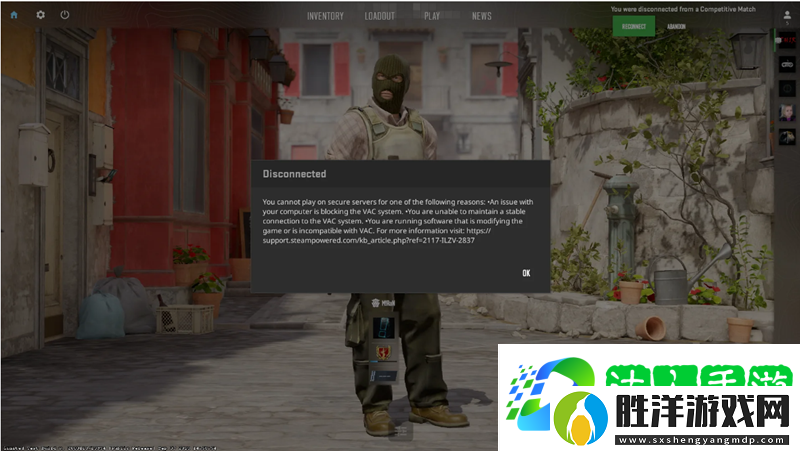
Task: Go to the News tab
Action: pyautogui.click(x=482, y=16)
